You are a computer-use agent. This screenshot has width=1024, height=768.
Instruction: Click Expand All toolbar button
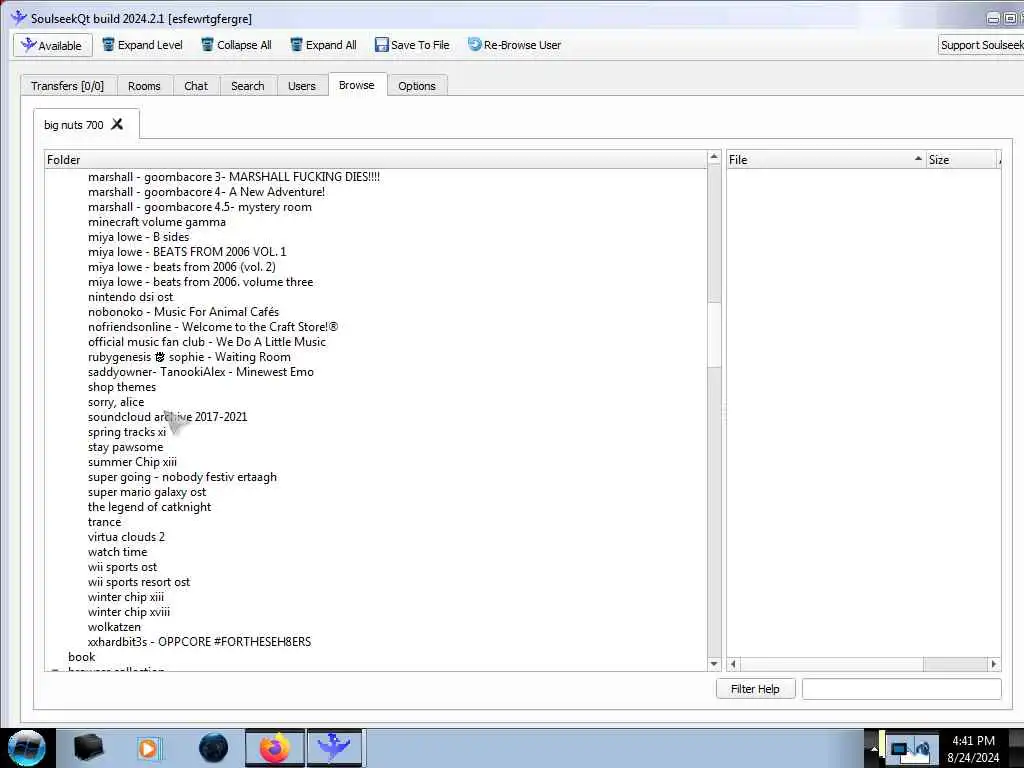[323, 45]
